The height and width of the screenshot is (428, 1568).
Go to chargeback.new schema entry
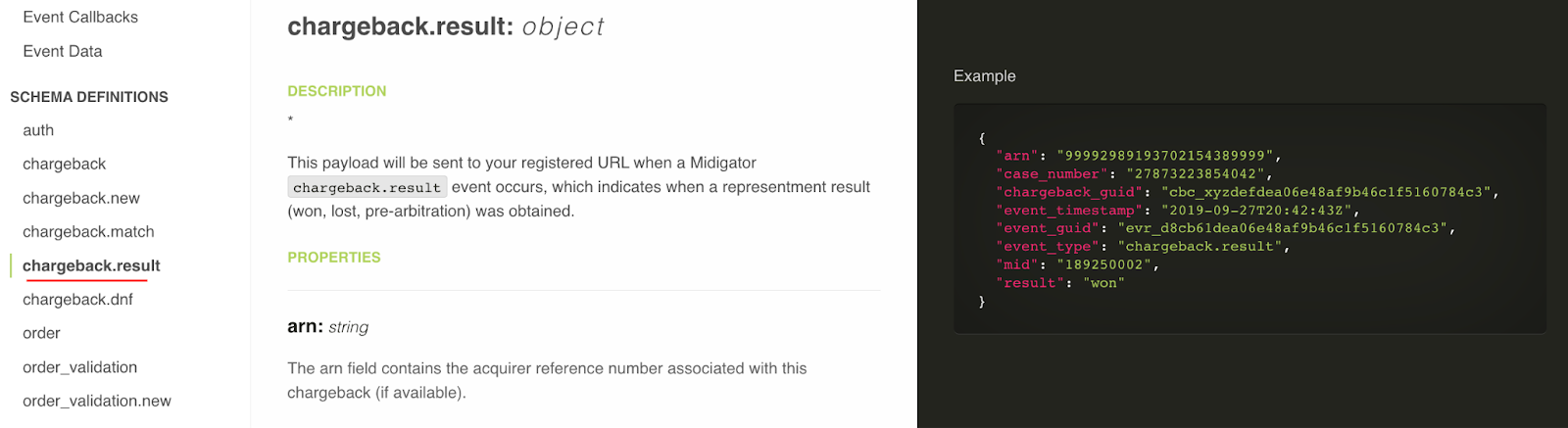(81, 198)
